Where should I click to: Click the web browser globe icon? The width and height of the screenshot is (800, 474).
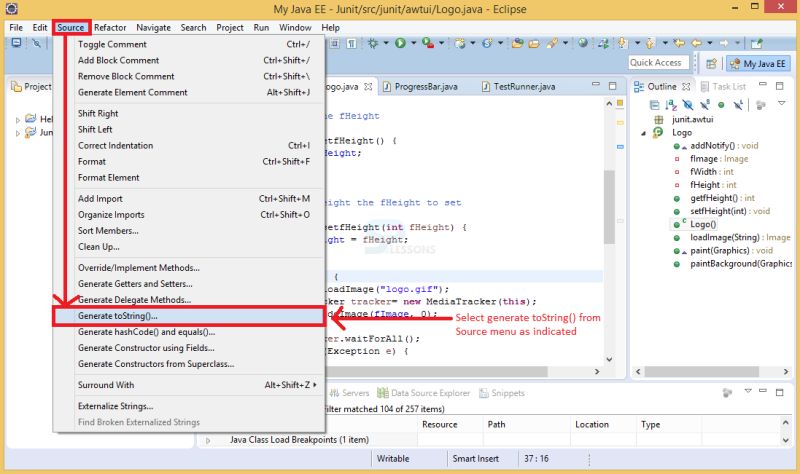coord(583,43)
